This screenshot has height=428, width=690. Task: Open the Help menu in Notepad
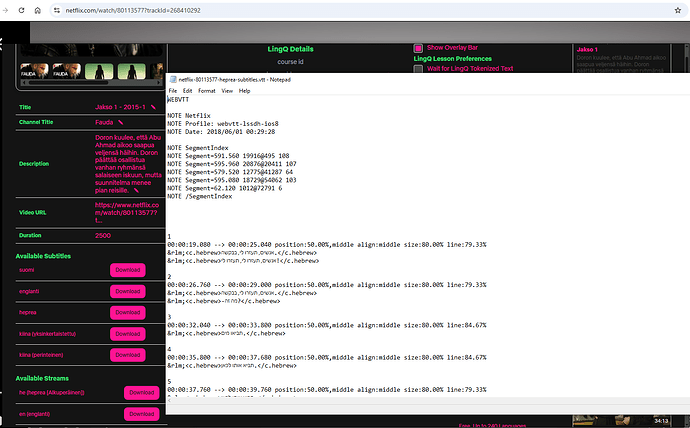244,91
